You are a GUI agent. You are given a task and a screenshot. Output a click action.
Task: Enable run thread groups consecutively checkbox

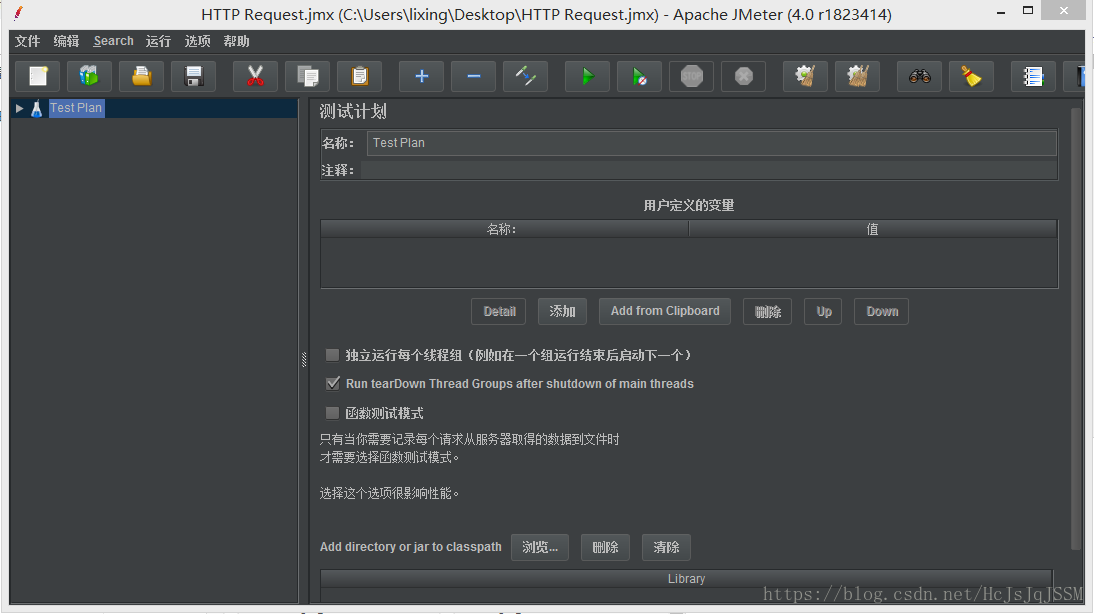pyautogui.click(x=332, y=355)
